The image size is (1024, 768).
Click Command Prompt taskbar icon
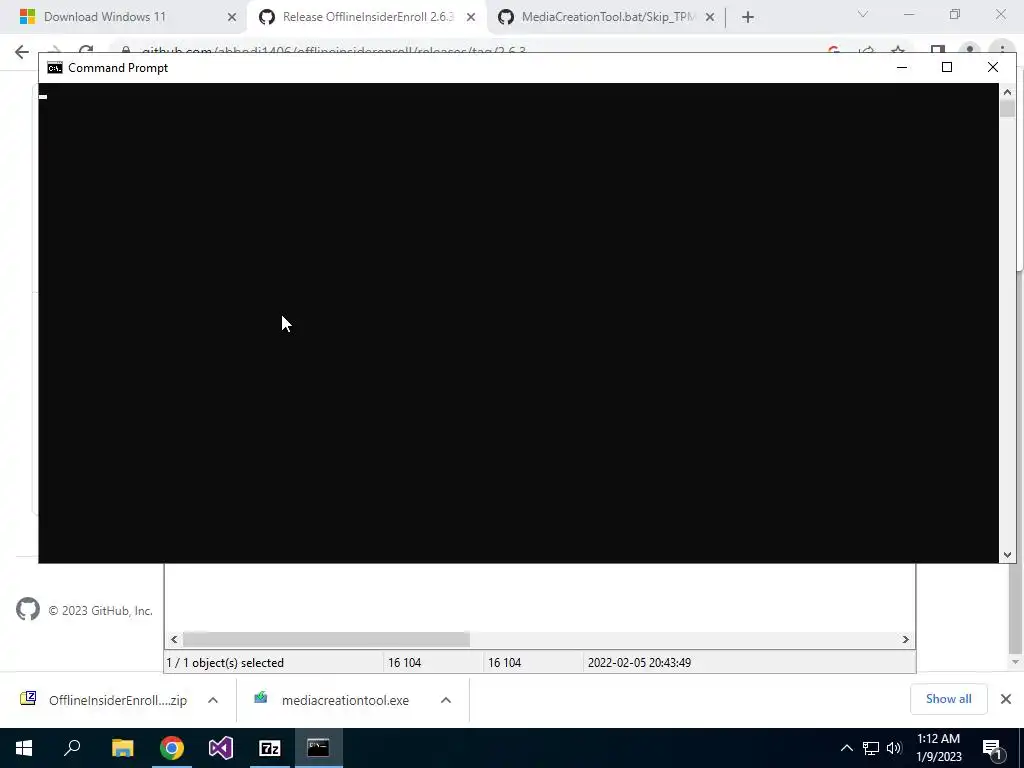319,748
